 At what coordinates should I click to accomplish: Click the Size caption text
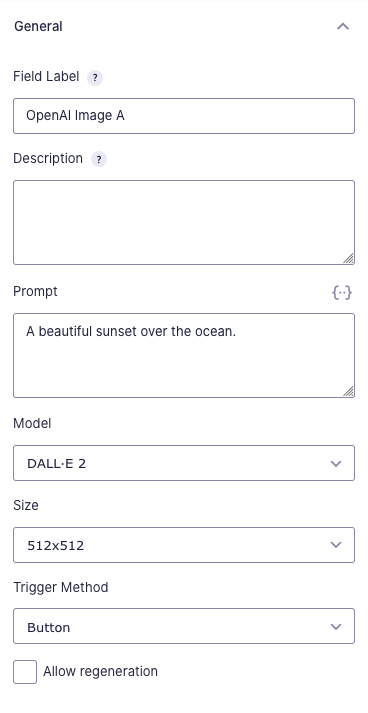[26, 505]
